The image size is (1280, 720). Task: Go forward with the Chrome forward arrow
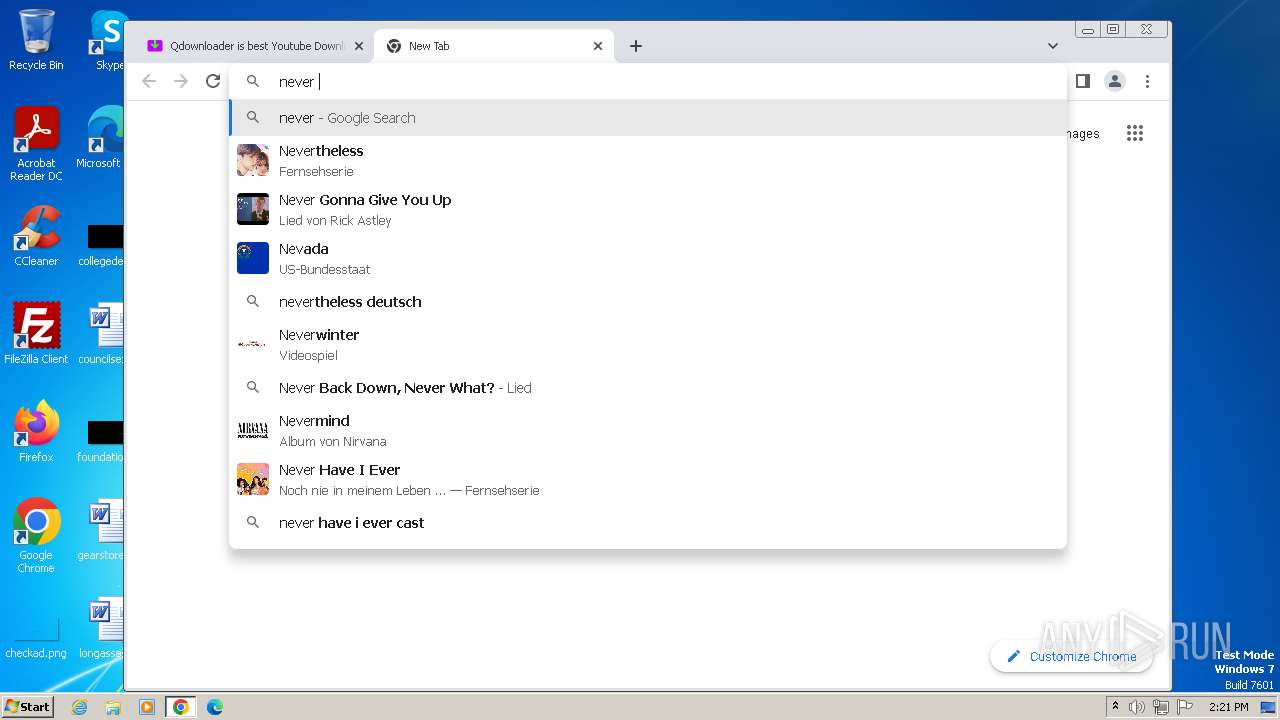point(181,81)
